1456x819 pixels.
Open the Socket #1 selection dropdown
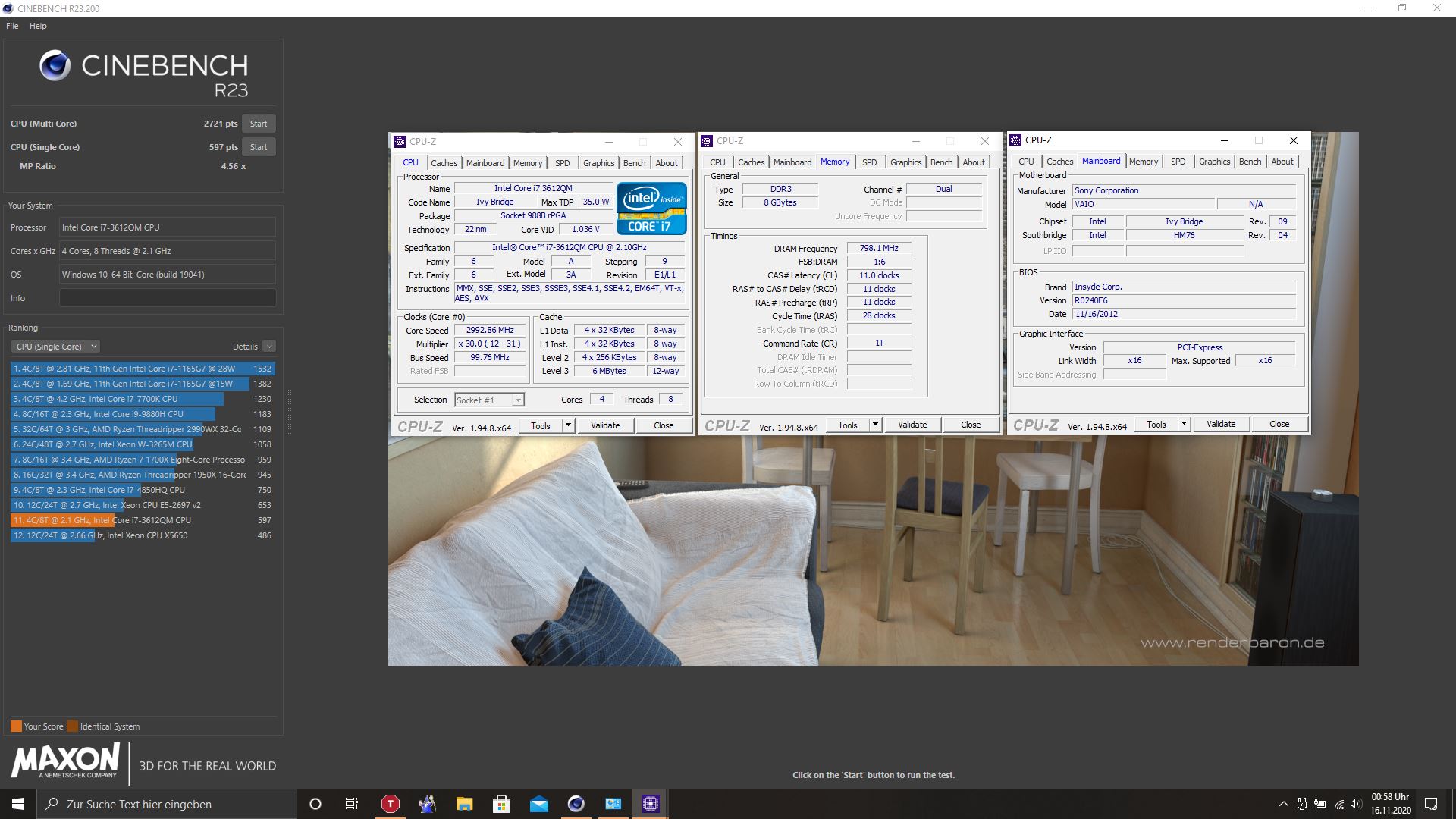click(x=489, y=400)
